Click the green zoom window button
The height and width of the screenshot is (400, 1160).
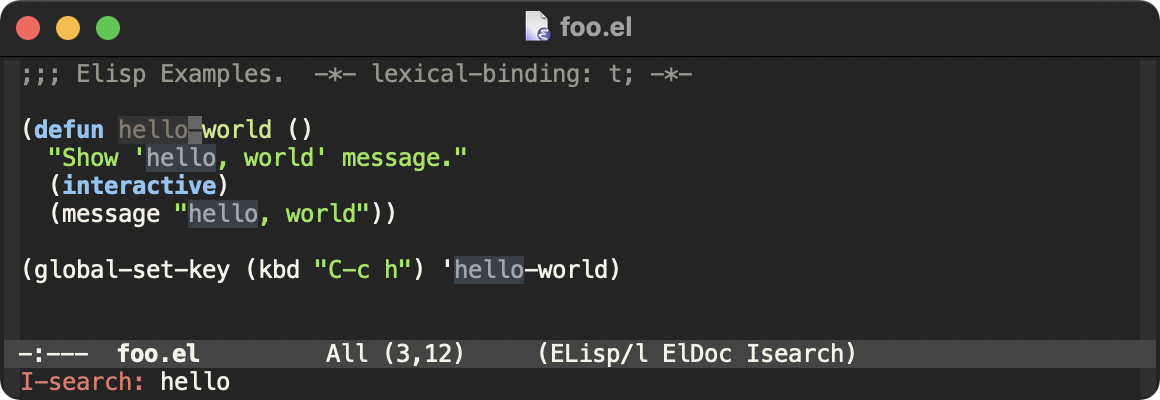click(107, 28)
